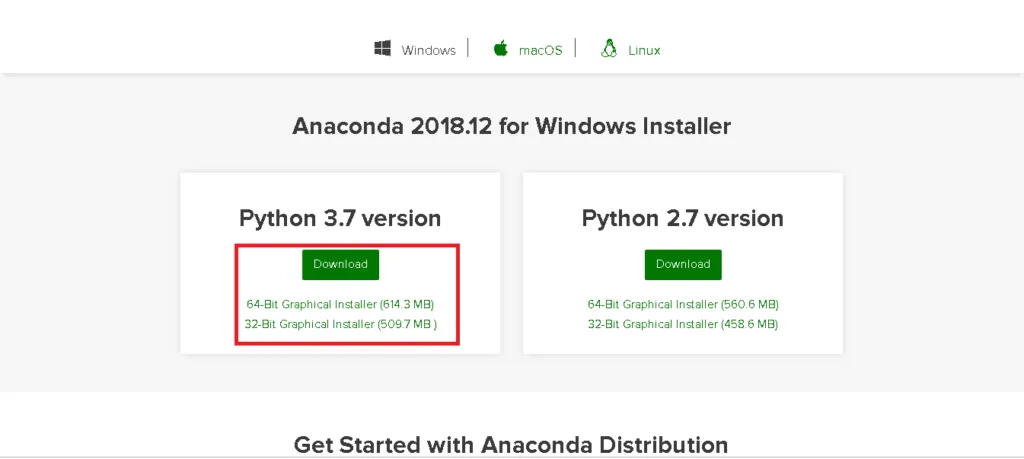Screen dimensions: 1024x459
Task: Open 32-Bit Graphical Installer (509.7 MB) link
Action: click(340, 324)
